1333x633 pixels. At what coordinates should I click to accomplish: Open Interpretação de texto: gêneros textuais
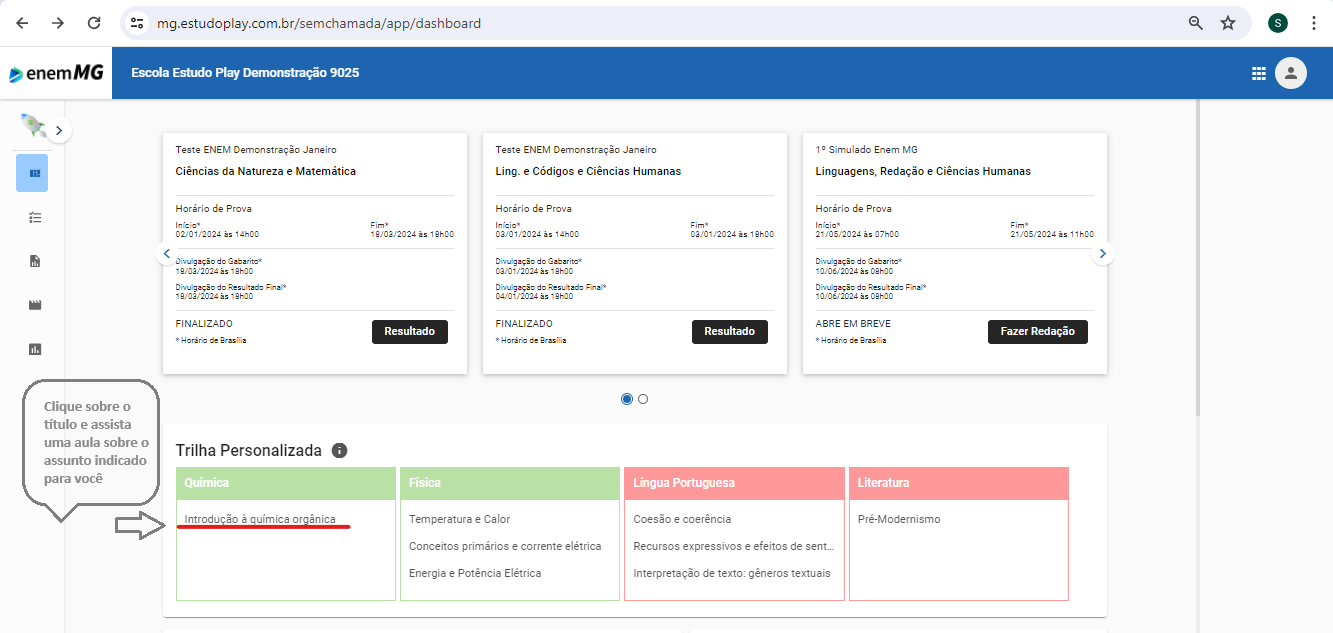[732, 573]
